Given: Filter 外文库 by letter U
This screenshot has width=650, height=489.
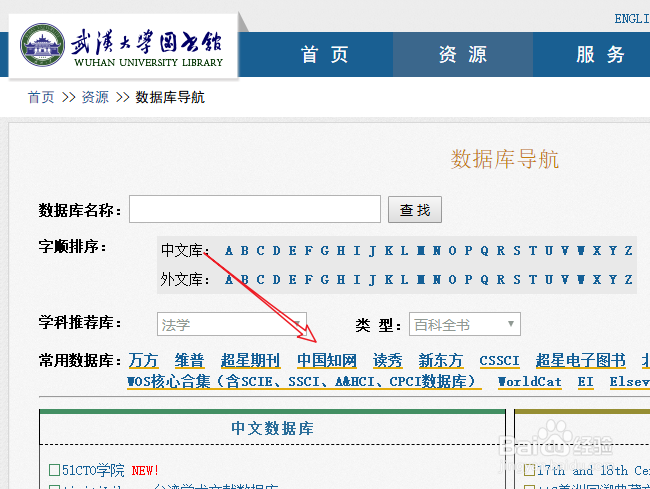Looking at the screenshot, I should pyautogui.click(x=549, y=280).
